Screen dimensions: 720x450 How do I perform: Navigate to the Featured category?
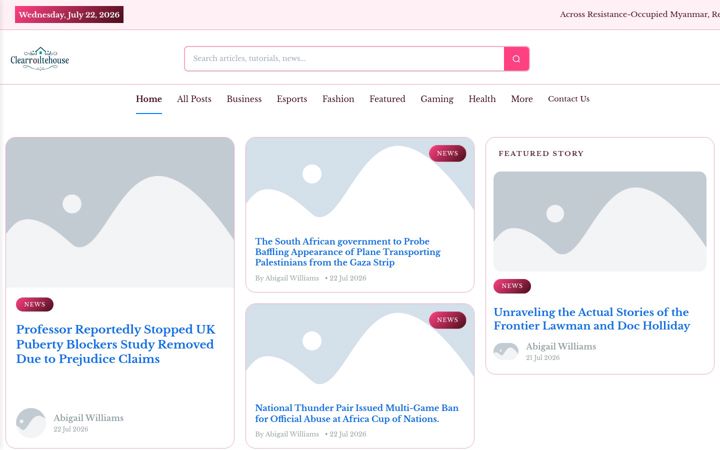click(x=387, y=99)
